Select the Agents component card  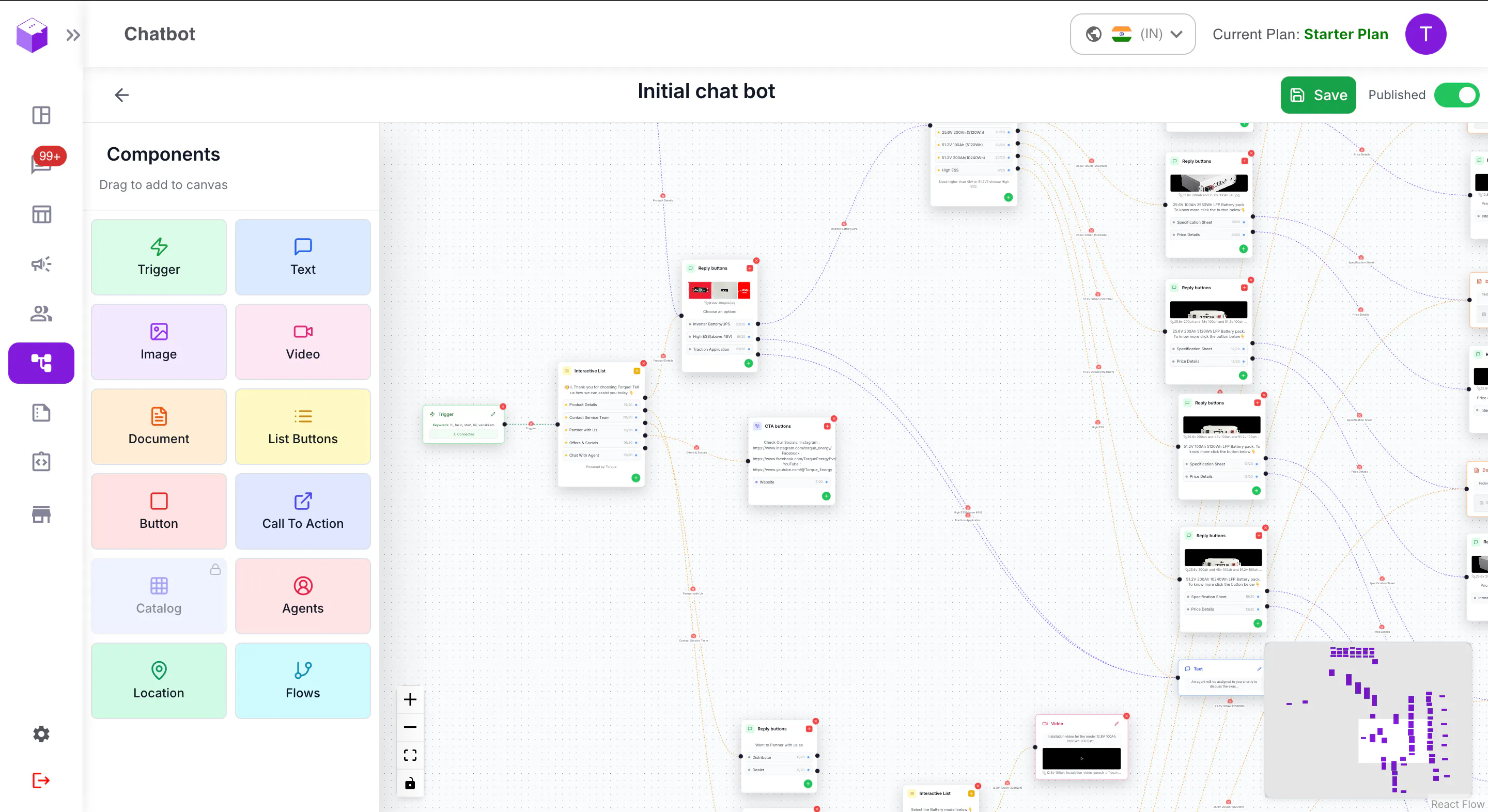pos(303,596)
